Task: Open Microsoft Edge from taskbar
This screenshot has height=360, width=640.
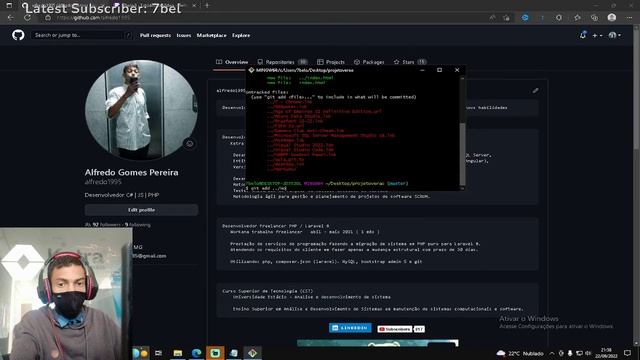Action: point(196,353)
